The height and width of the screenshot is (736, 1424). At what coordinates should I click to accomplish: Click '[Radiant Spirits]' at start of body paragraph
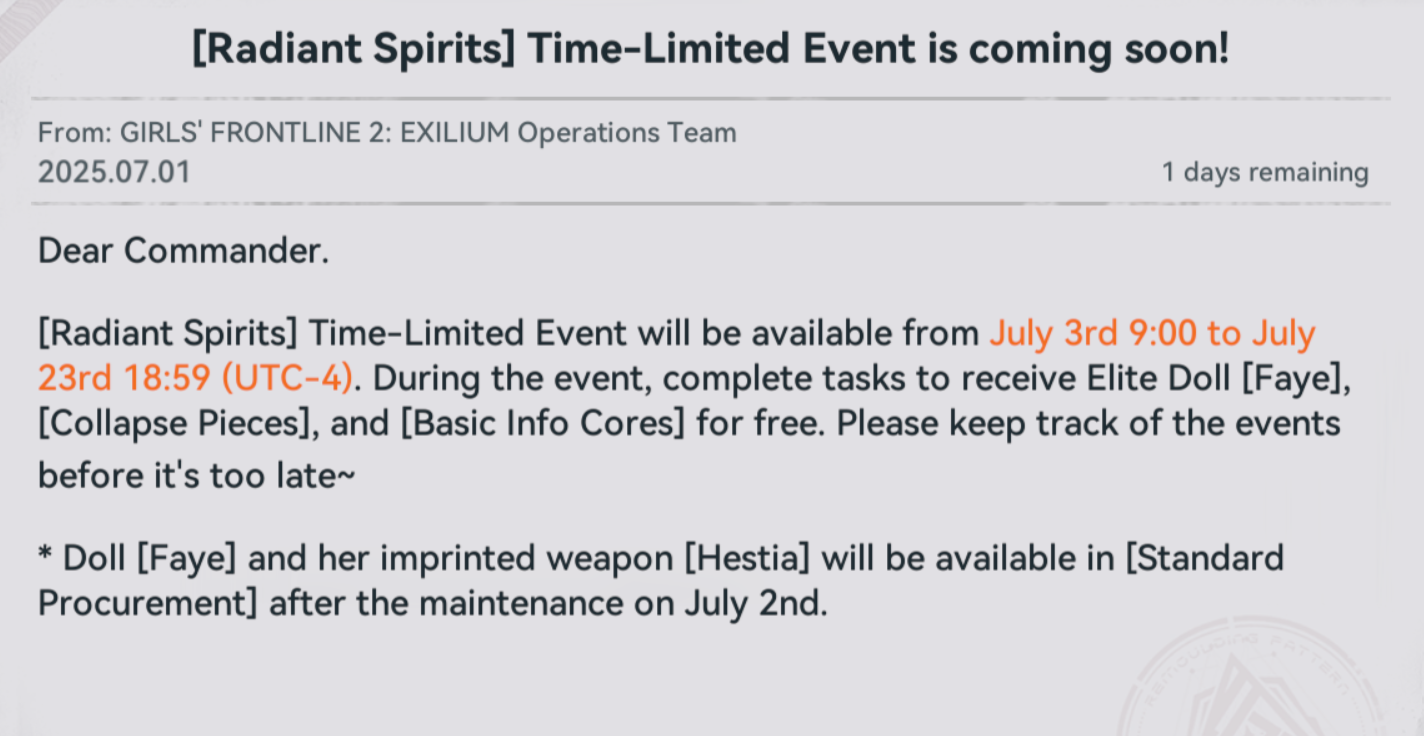[169, 333]
